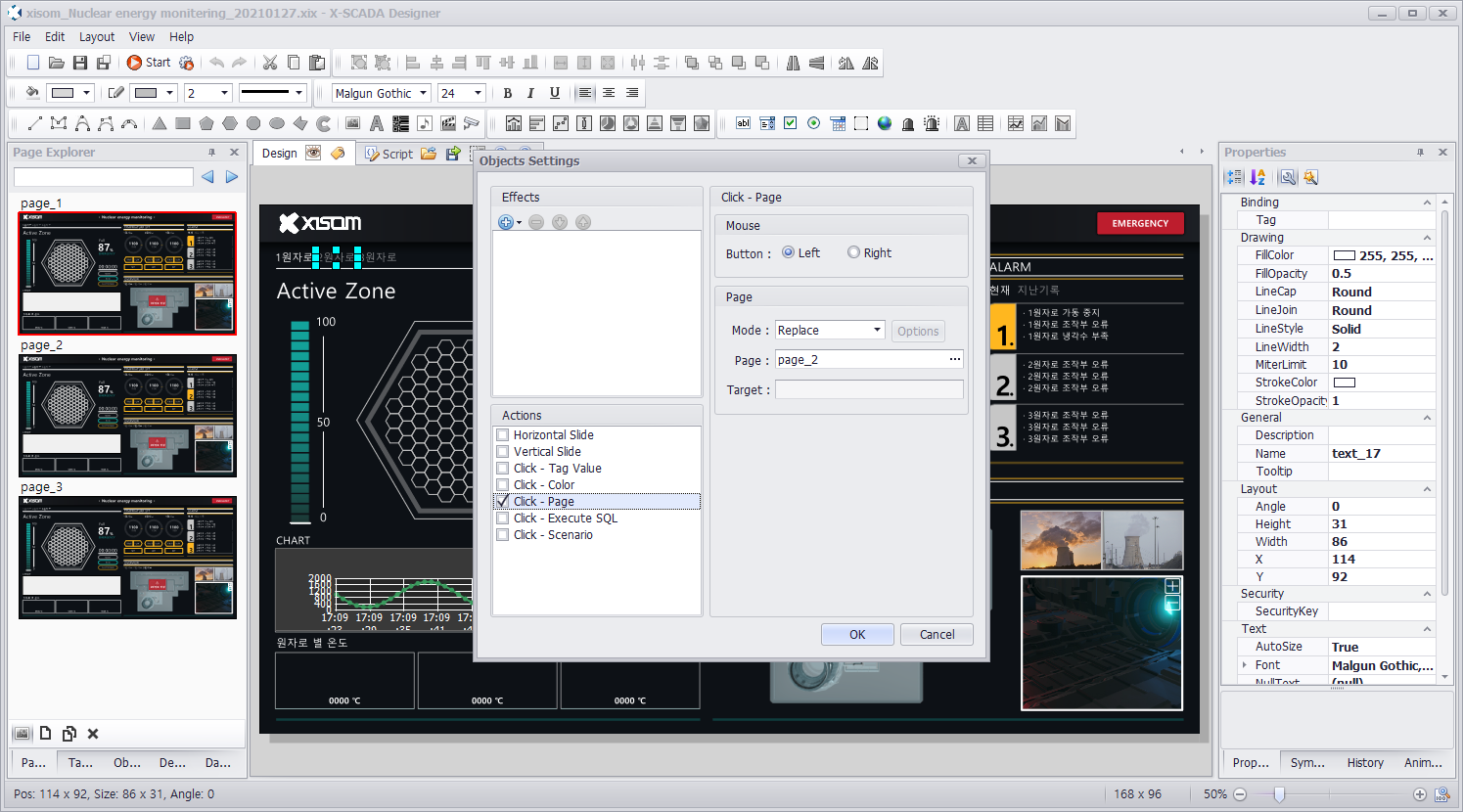Switch to the History tab

(1365, 763)
